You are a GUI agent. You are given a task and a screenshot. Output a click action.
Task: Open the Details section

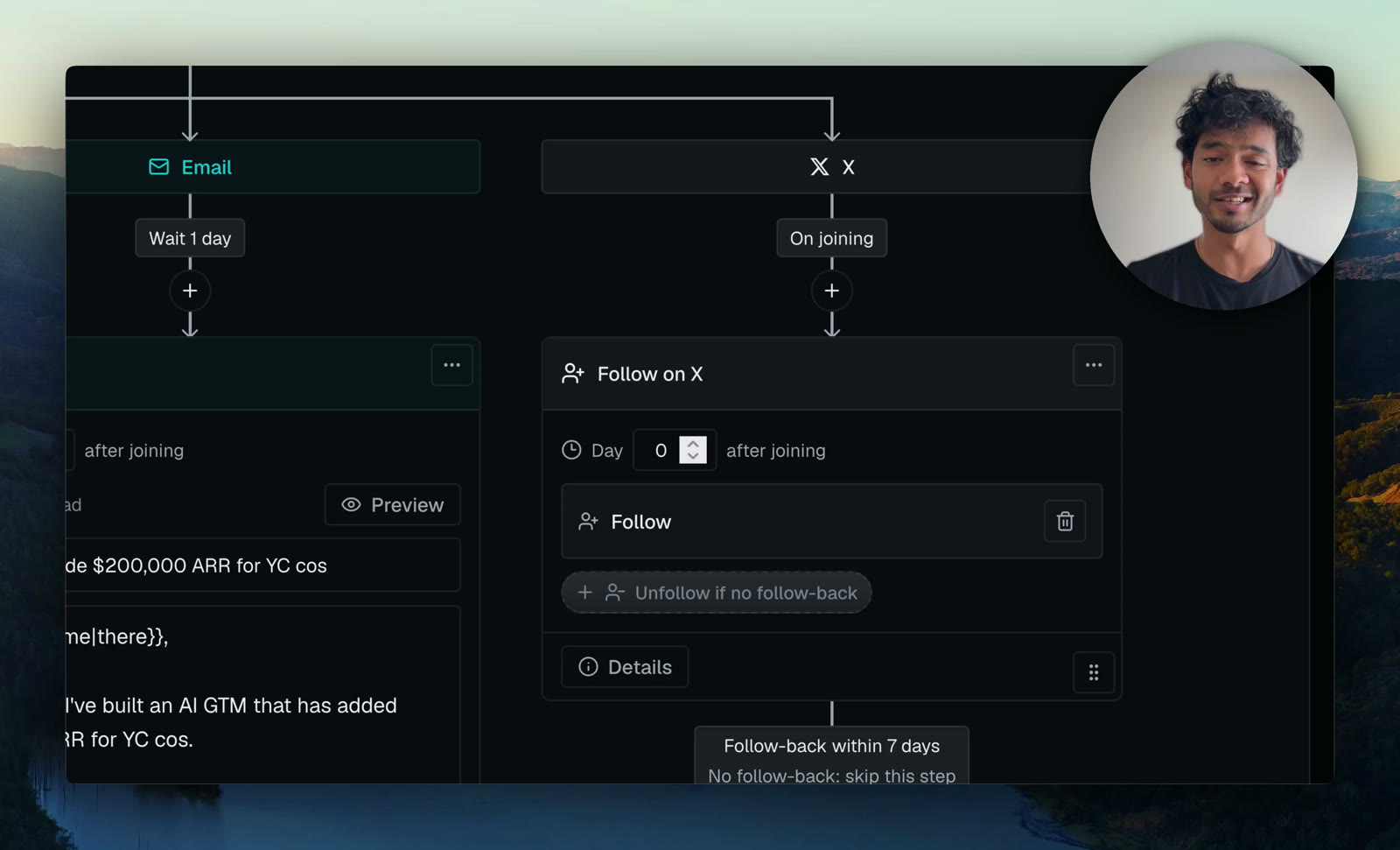pos(625,667)
